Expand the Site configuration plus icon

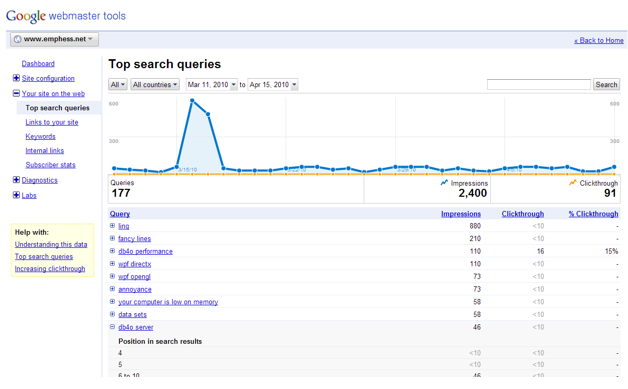point(16,78)
